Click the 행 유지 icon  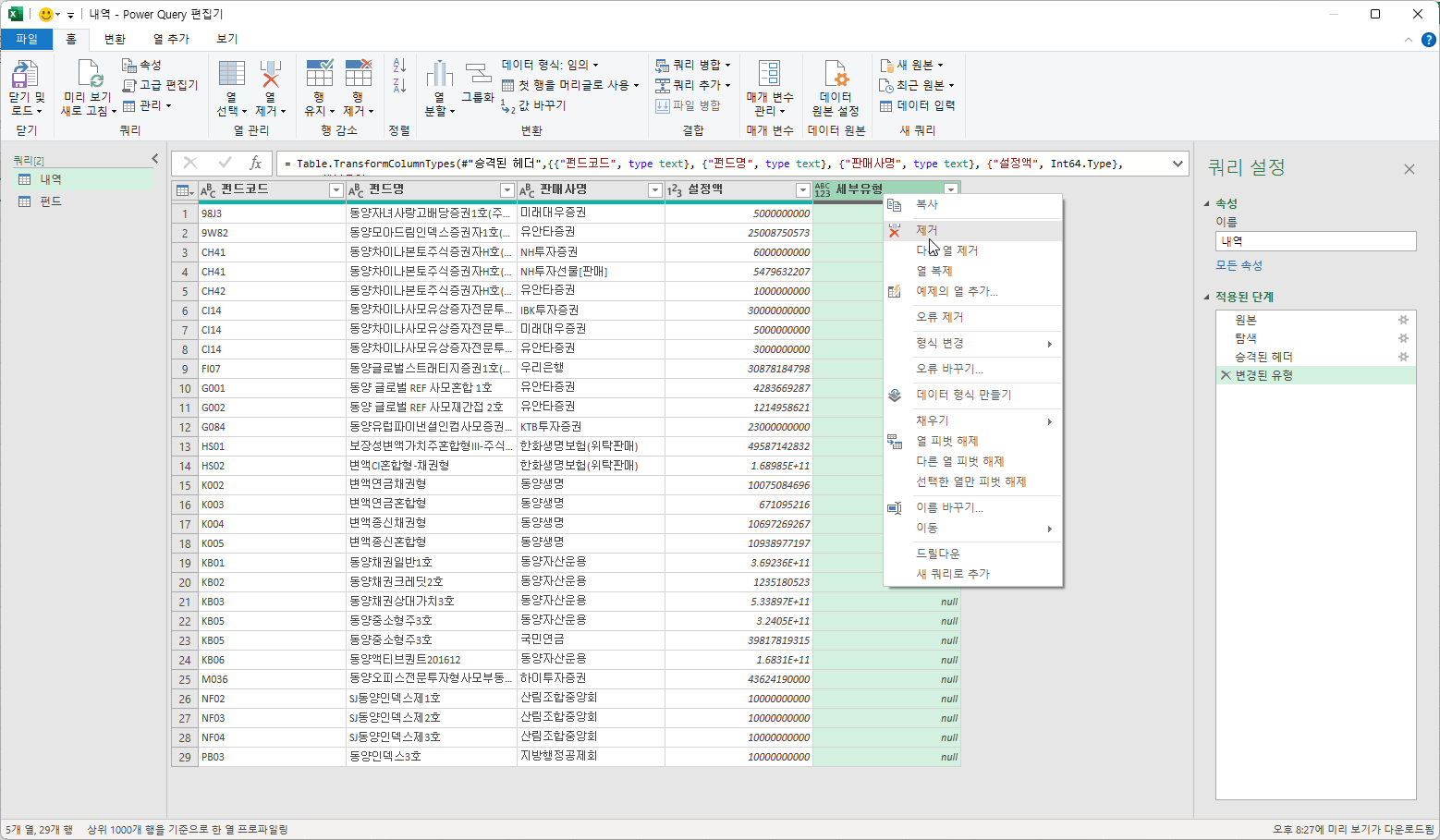click(x=319, y=74)
